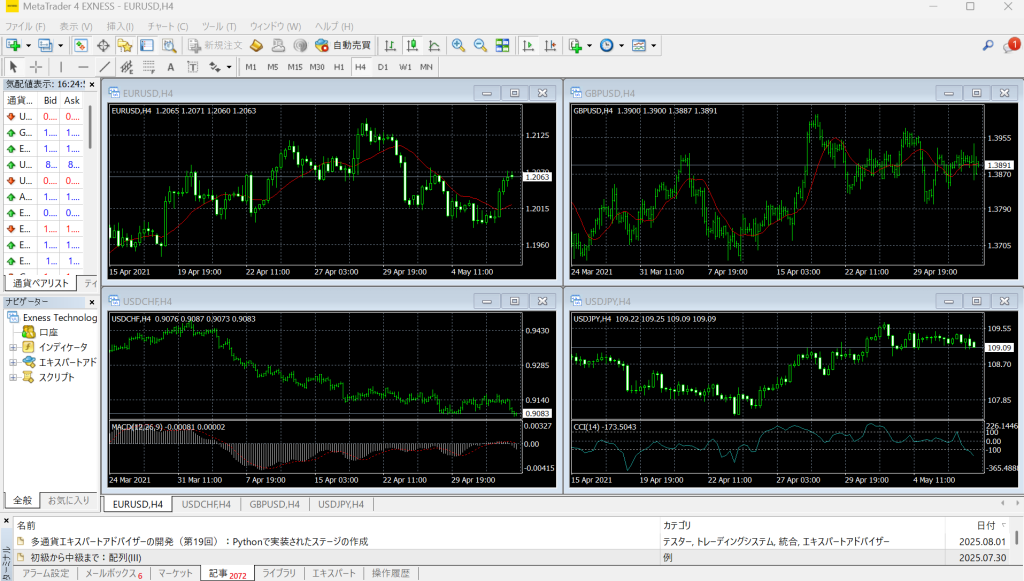1024x581 pixels.
Task: Sort articles by 日付 column header
Action: click(x=985, y=526)
